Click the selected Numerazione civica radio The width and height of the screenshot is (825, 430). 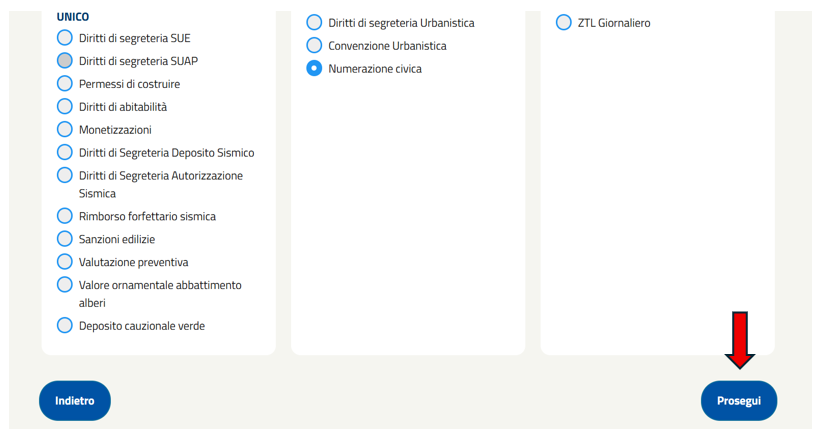coord(314,68)
